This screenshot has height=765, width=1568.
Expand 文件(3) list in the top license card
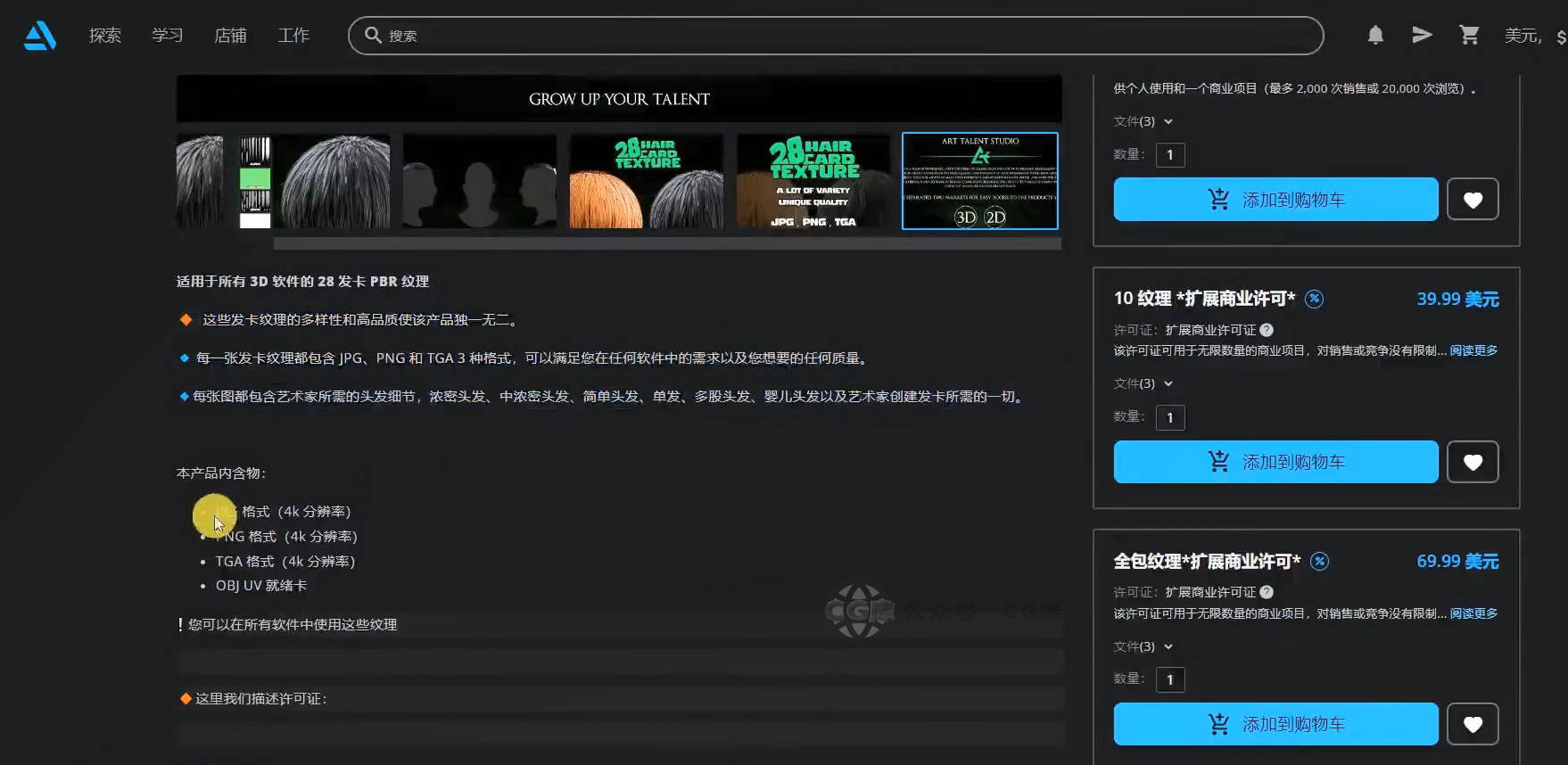click(1143, 121)
